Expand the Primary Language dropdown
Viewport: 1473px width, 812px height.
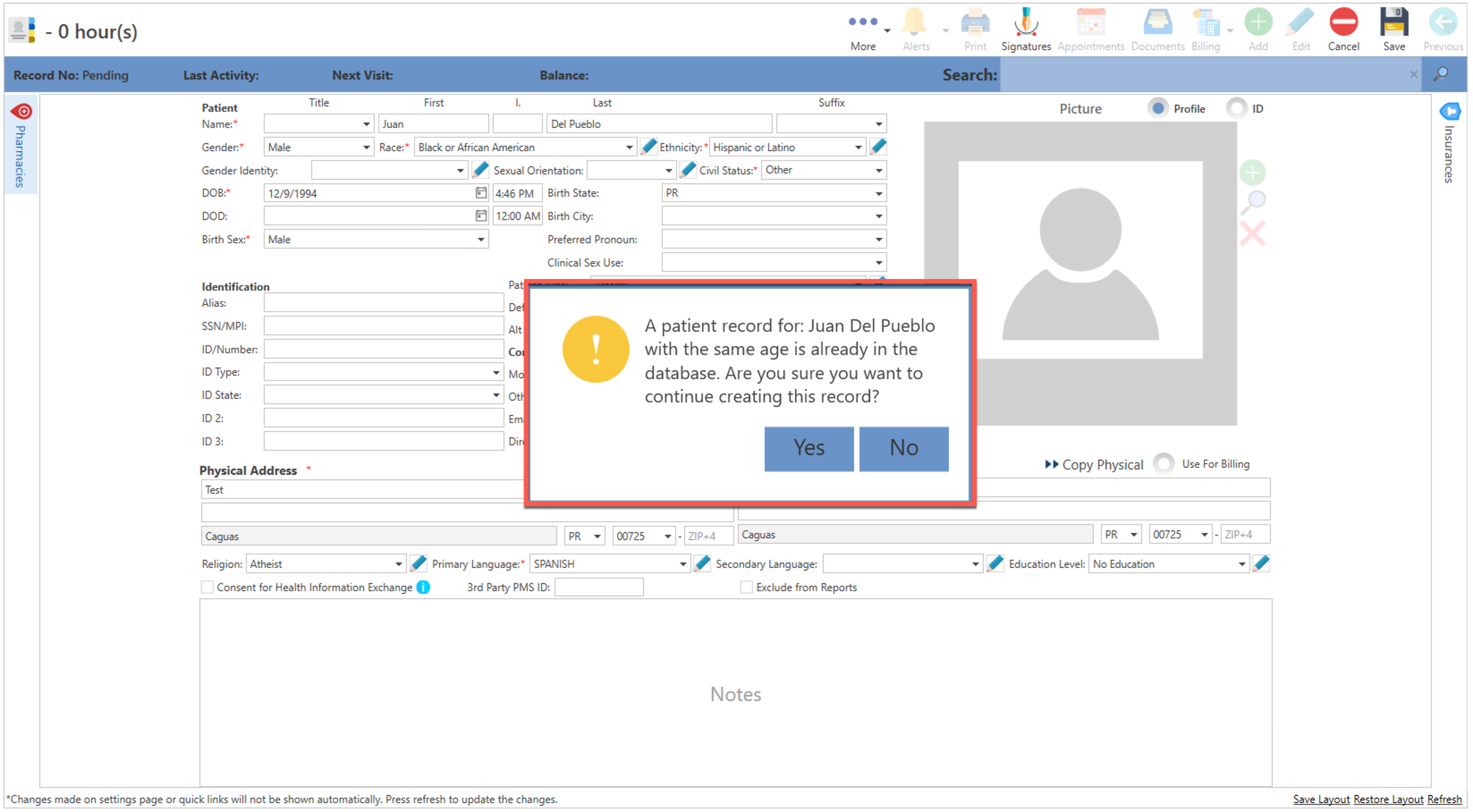coord(683,564)
